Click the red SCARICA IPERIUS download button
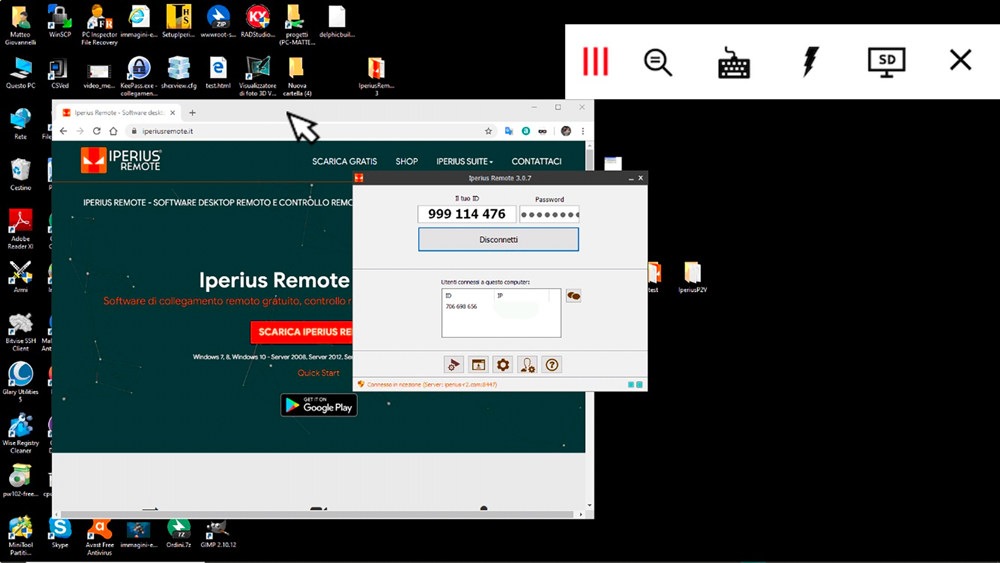The width and height of the screenshot is (1000, 563). pos(302,332)
